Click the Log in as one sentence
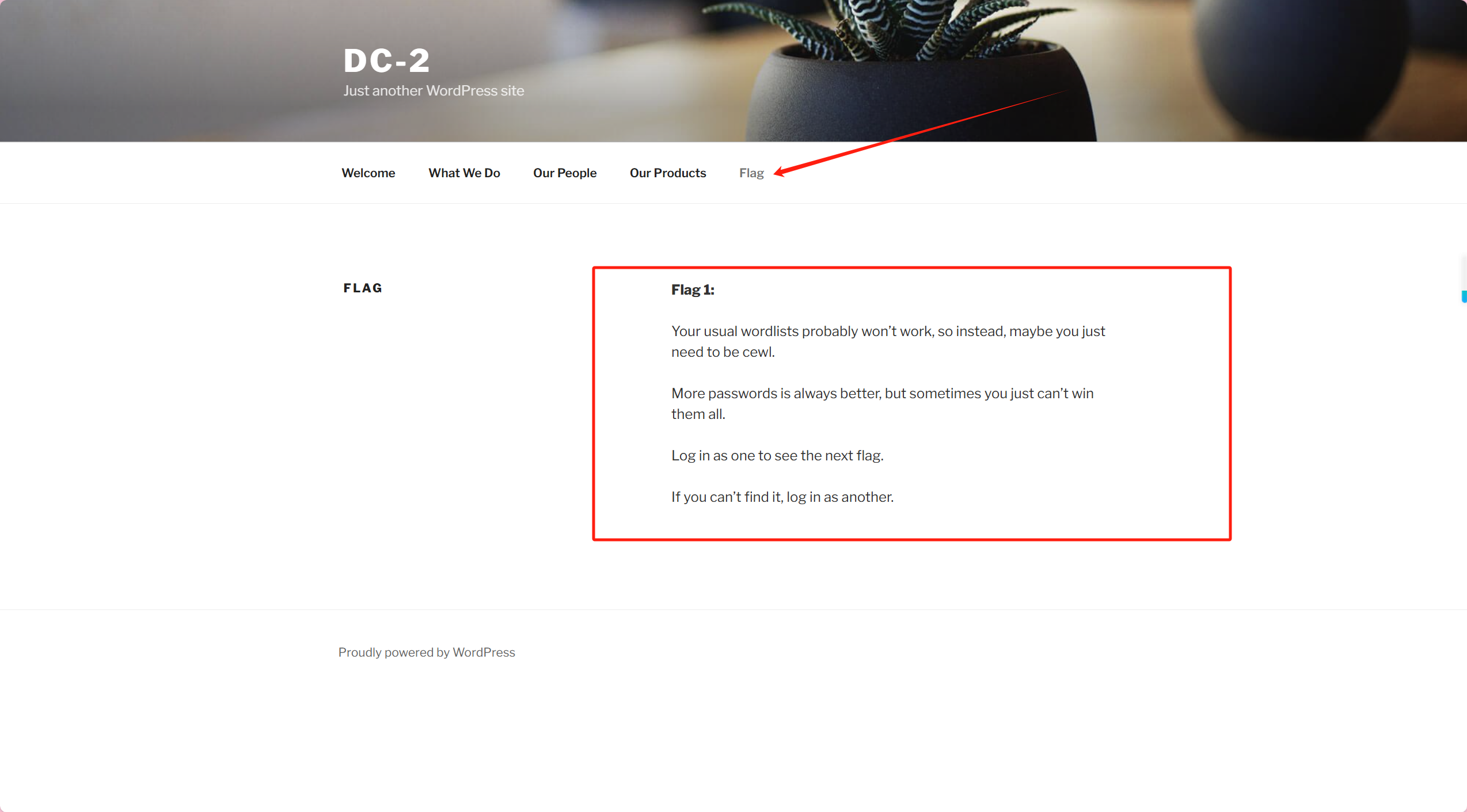This screenshot has width=1467, height=812. point(777,455)
